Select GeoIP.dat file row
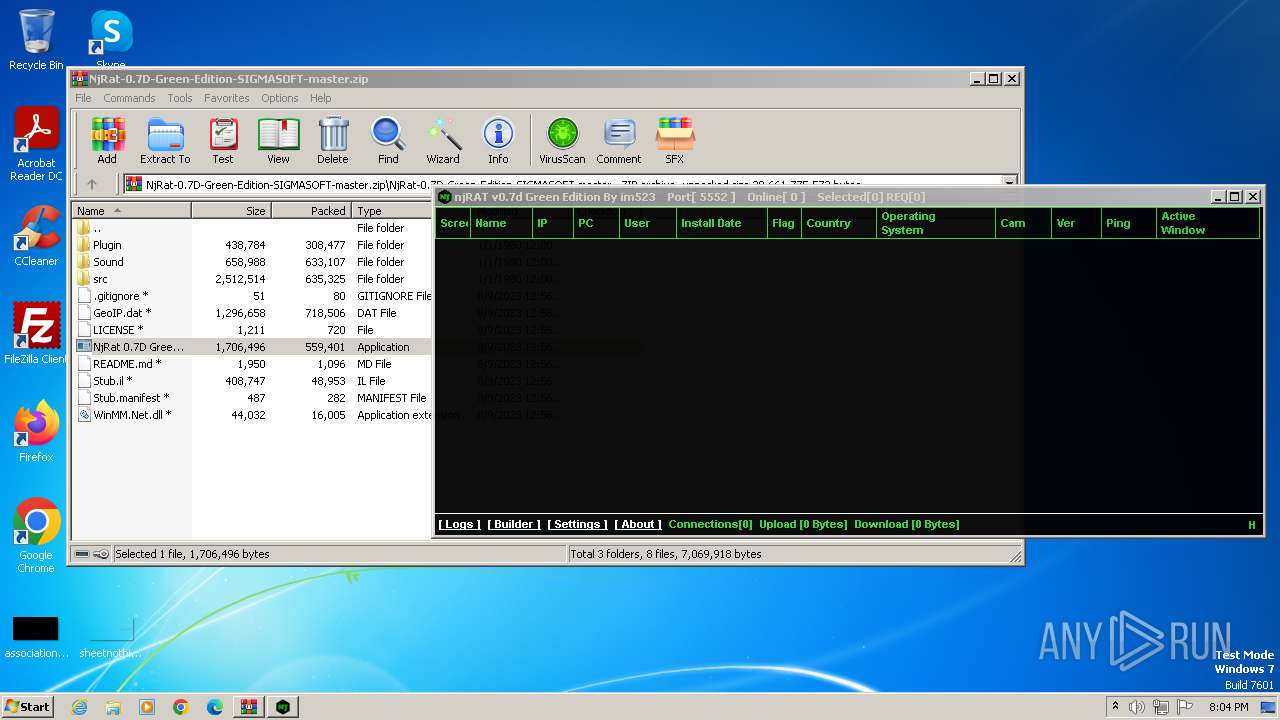The width and height of the screenshot is (1280, 720). [251, 313]
